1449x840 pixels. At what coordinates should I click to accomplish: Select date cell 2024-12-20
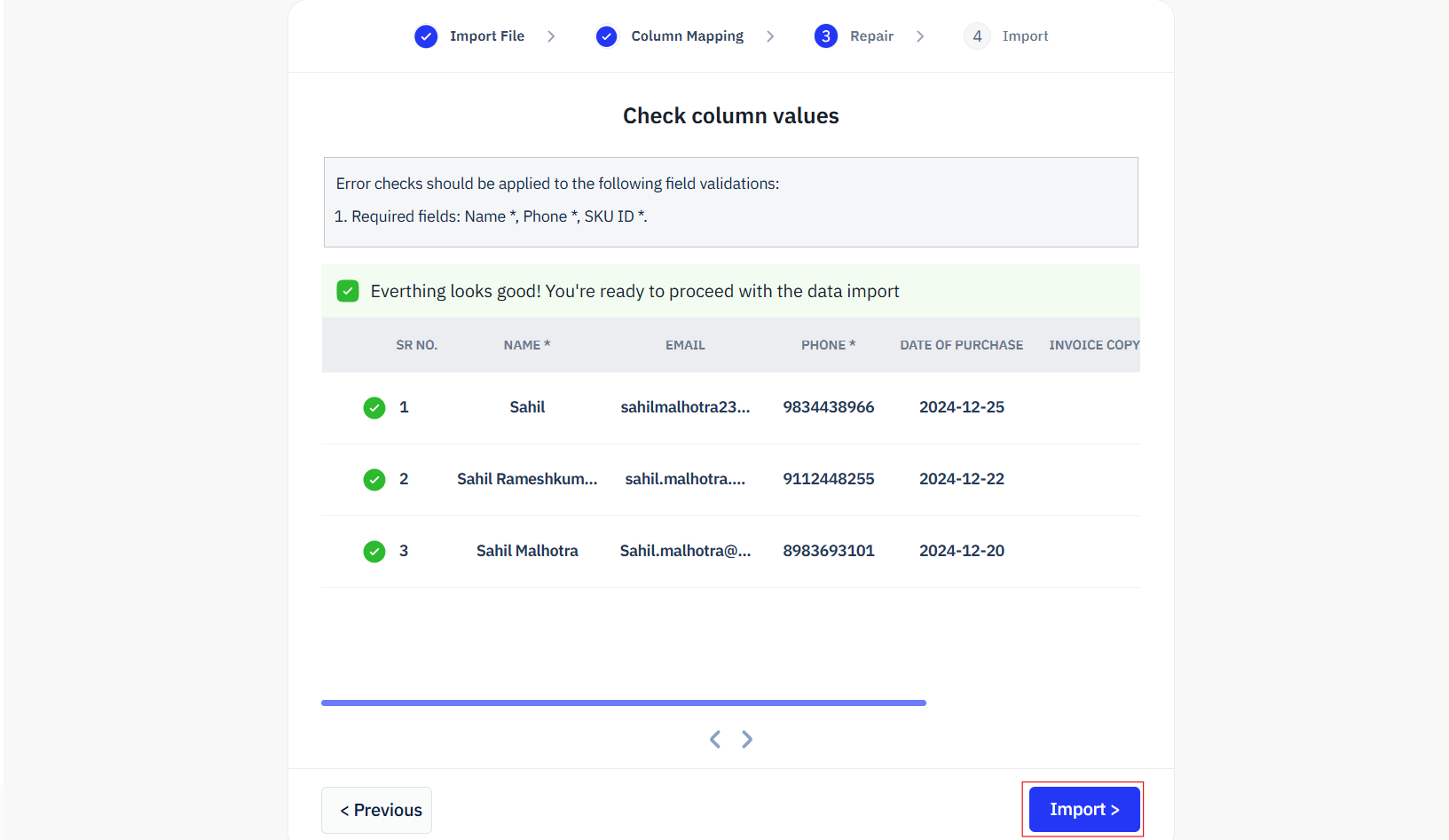[x=962, y=551]
